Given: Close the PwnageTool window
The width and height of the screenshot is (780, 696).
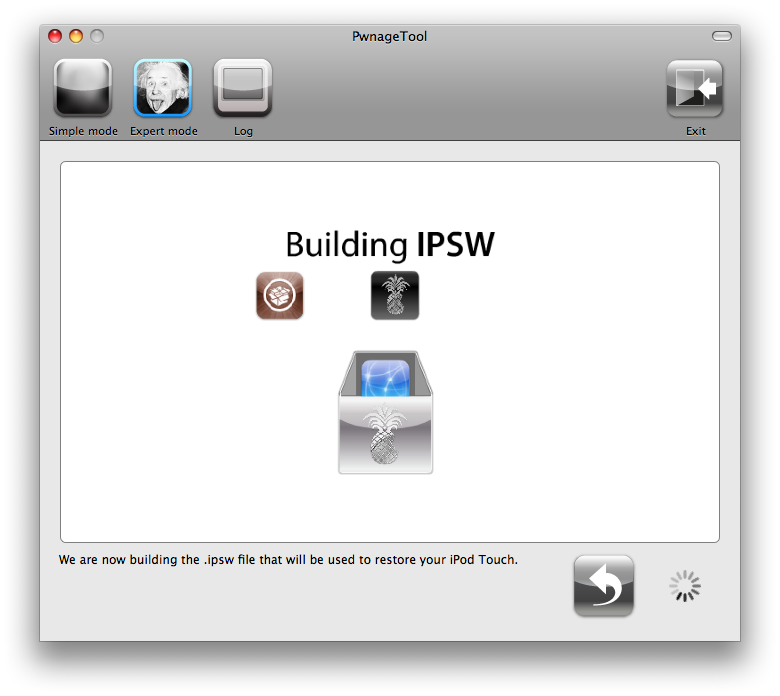Looking at the screenshot, I should click(55, 36).
